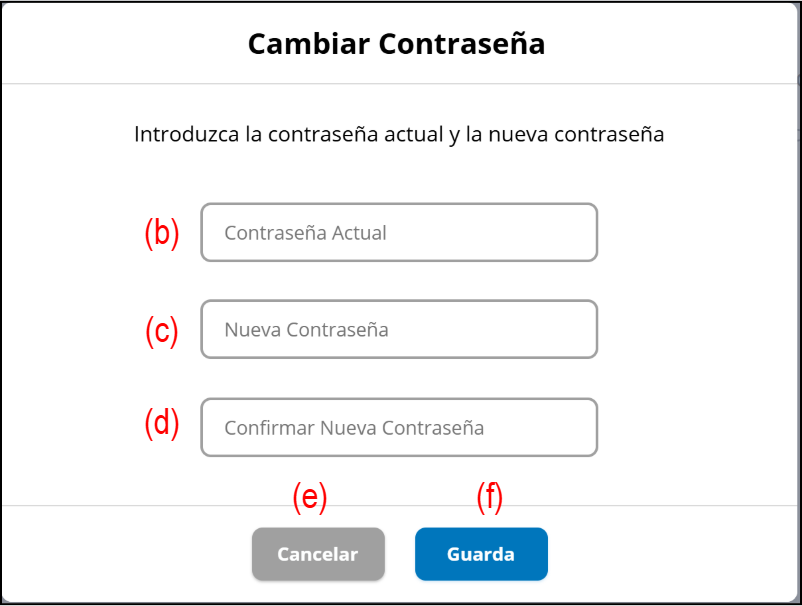Focus the Nueva Contraseña input field
Image resolution: width=802 pixels, height=606 pixels.
(399, 329)
